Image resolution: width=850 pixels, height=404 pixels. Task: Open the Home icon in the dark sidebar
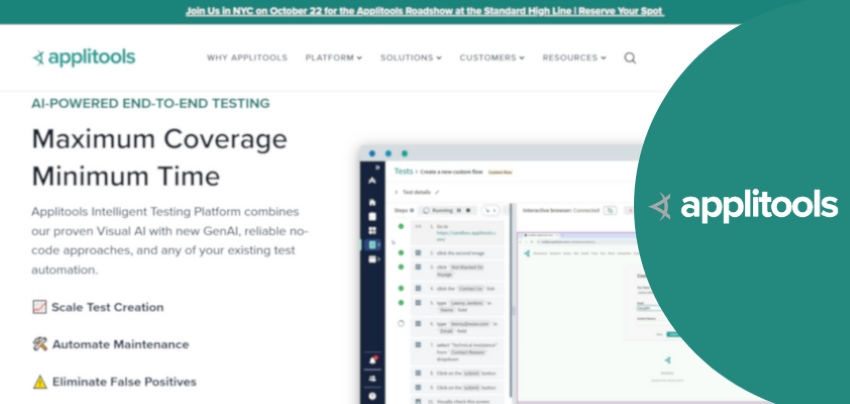372,202
